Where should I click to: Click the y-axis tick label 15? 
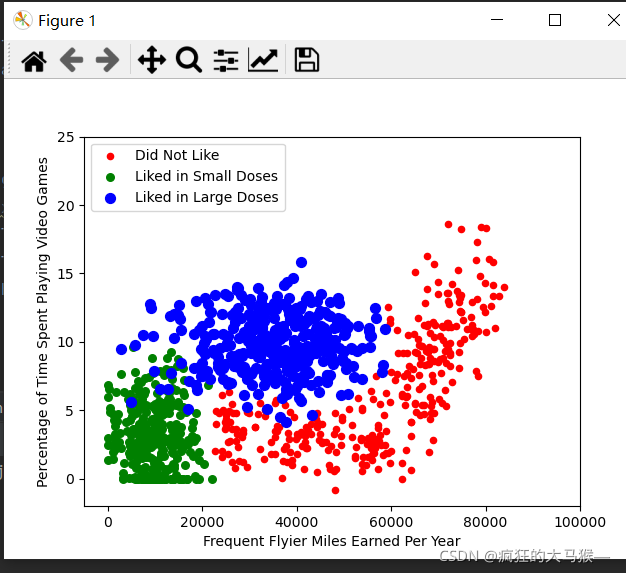pyautogui.click(x=66, y=274)
